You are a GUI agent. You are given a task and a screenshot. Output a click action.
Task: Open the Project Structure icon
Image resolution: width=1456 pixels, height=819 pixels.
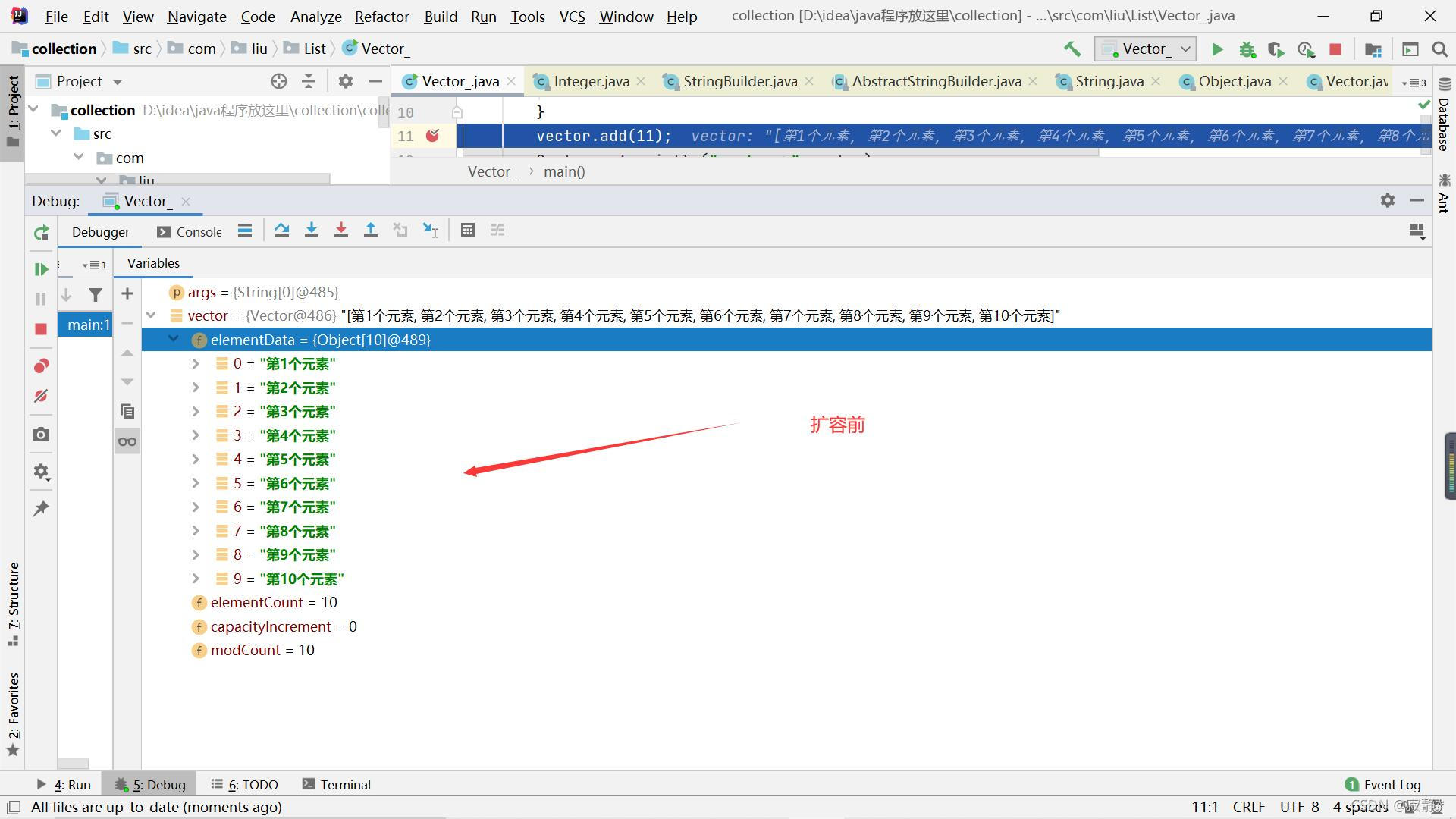[x=1373, y=49]
